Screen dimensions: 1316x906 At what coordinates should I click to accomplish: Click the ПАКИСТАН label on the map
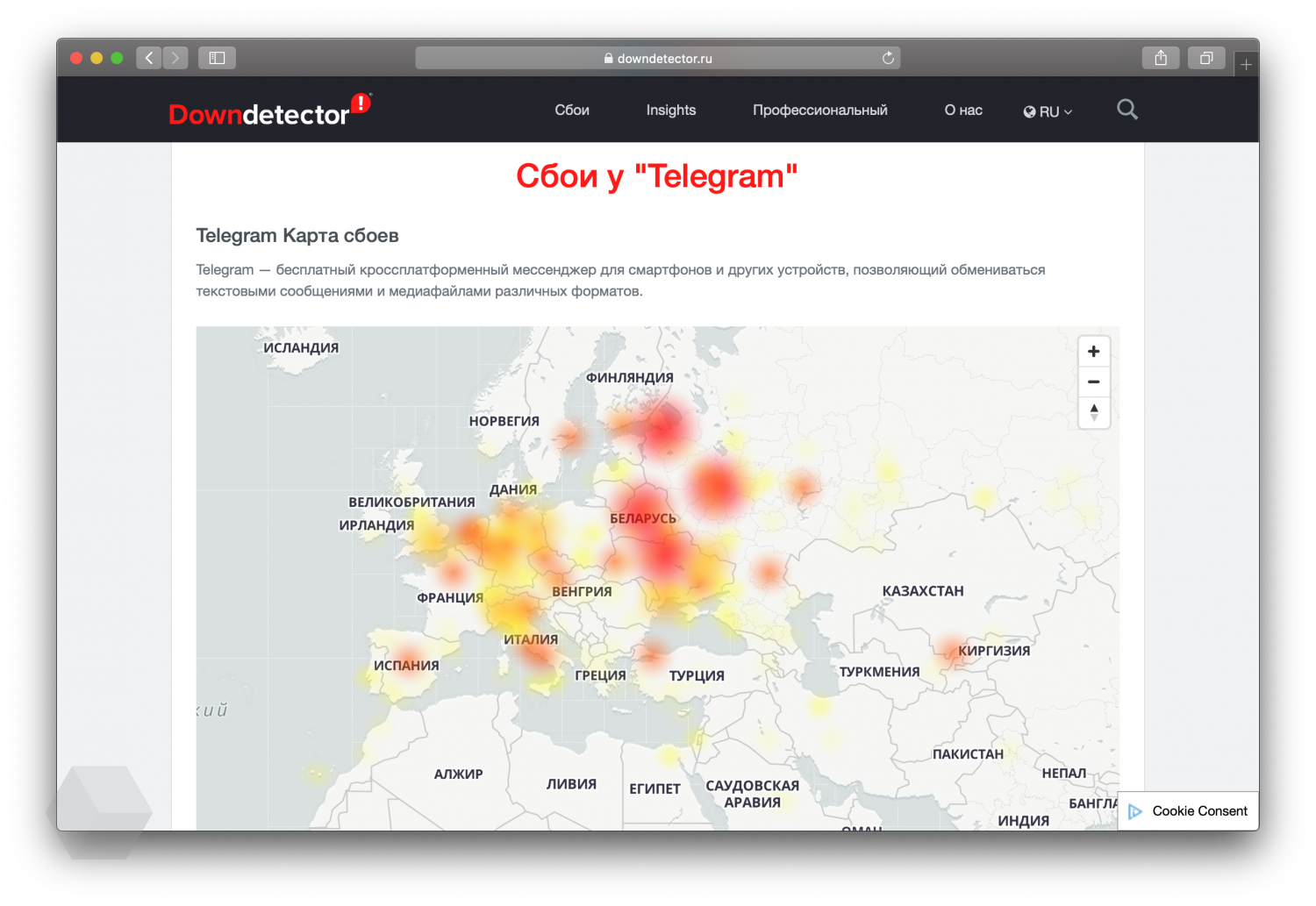click(x=968, y=753)
